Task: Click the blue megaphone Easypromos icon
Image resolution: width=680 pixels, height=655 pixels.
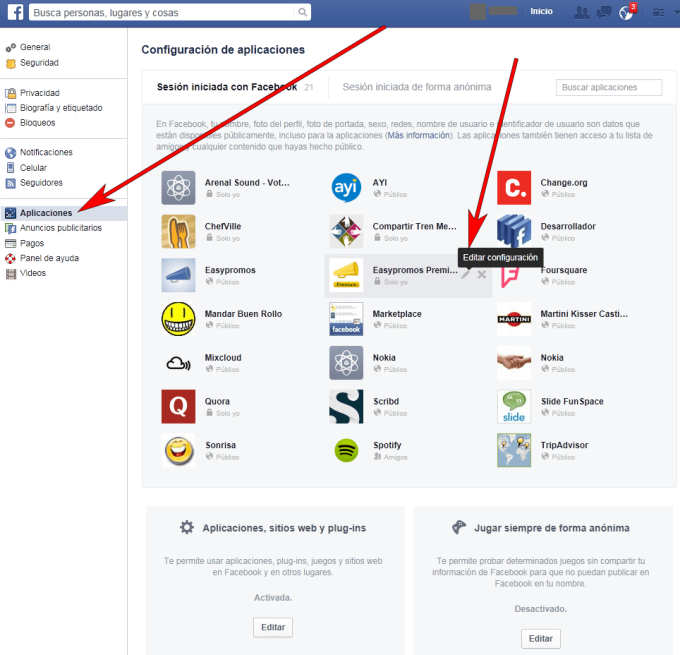Action: [x=178, y=275]
